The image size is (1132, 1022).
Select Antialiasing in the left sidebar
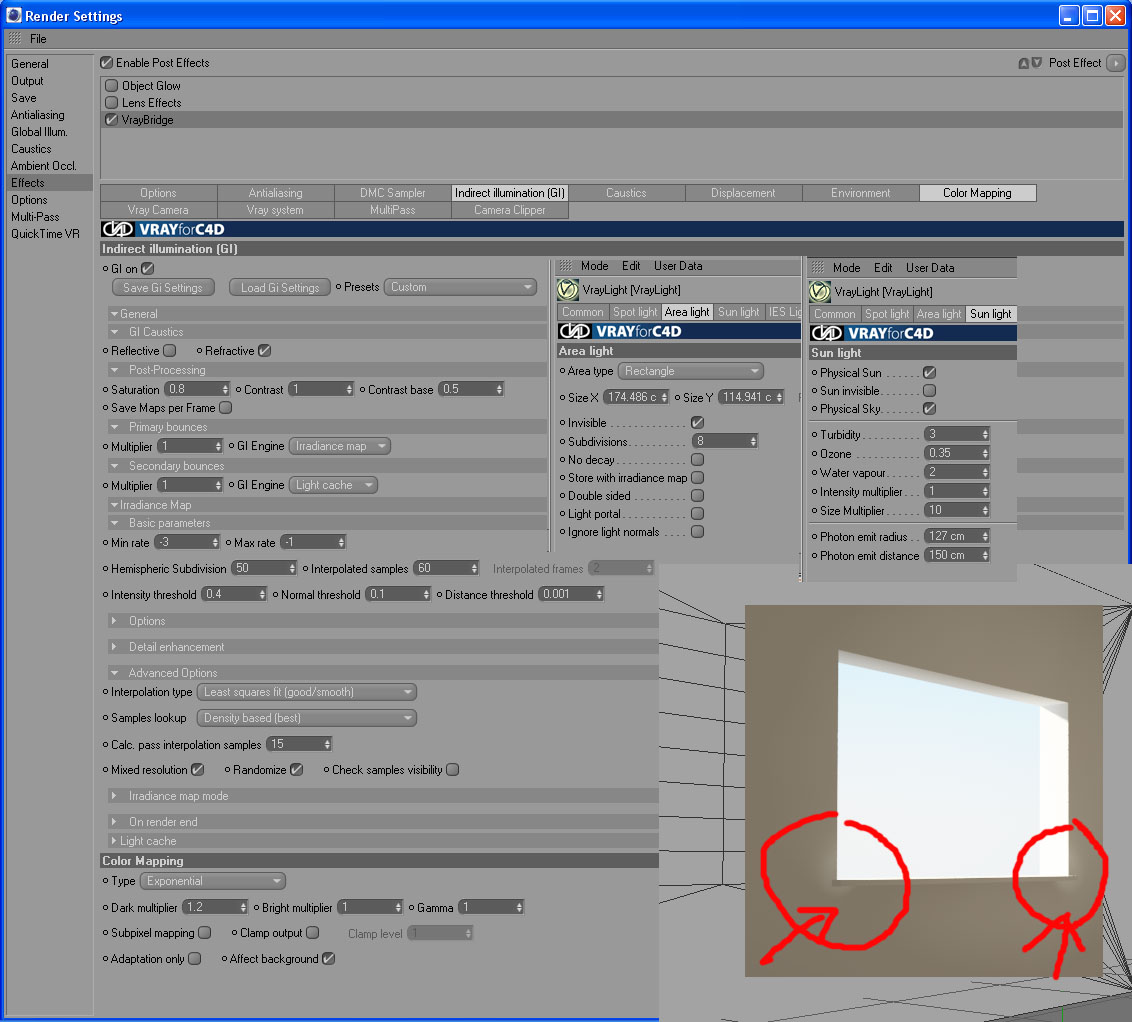(x=38, y=115)
